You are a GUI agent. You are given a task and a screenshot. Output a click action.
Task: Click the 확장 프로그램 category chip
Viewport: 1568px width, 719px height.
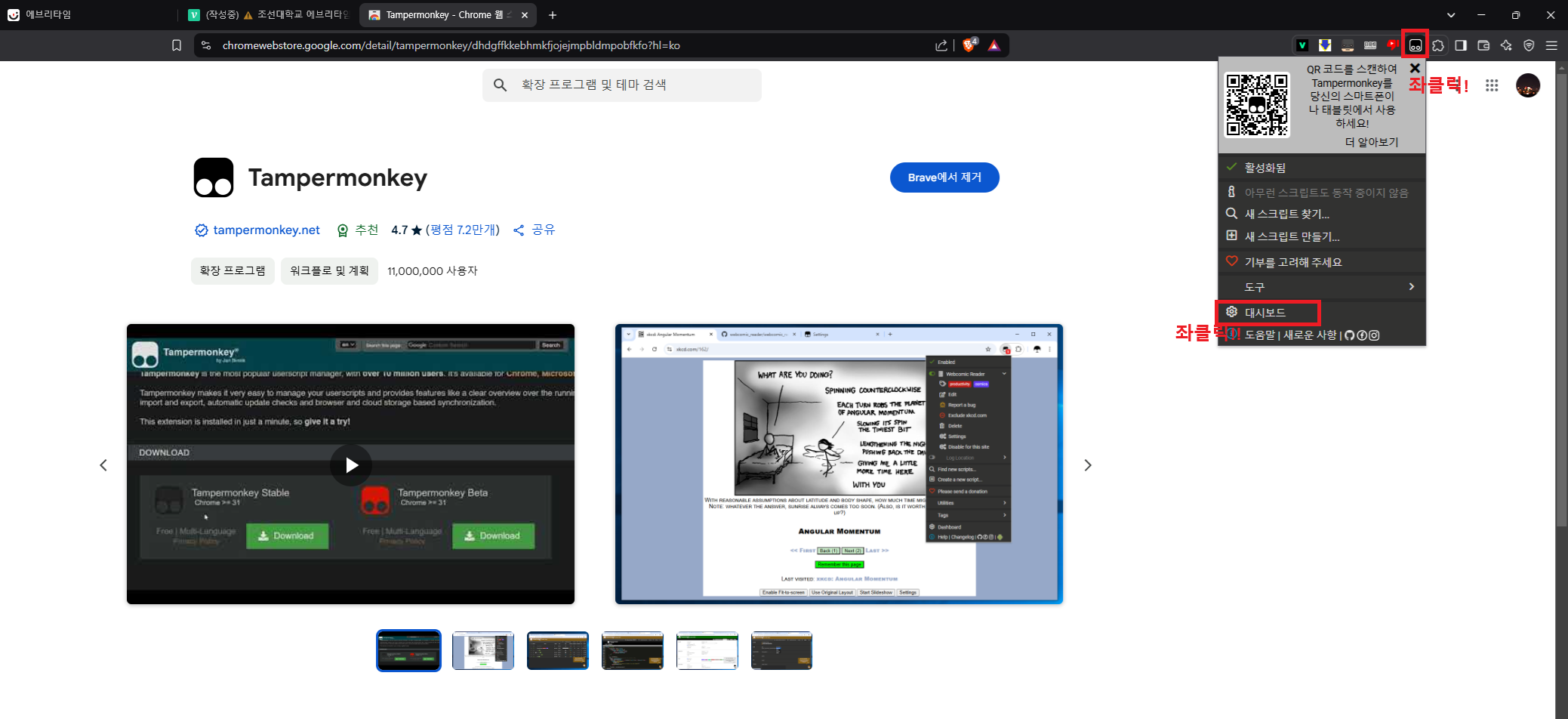coord(233,271)
